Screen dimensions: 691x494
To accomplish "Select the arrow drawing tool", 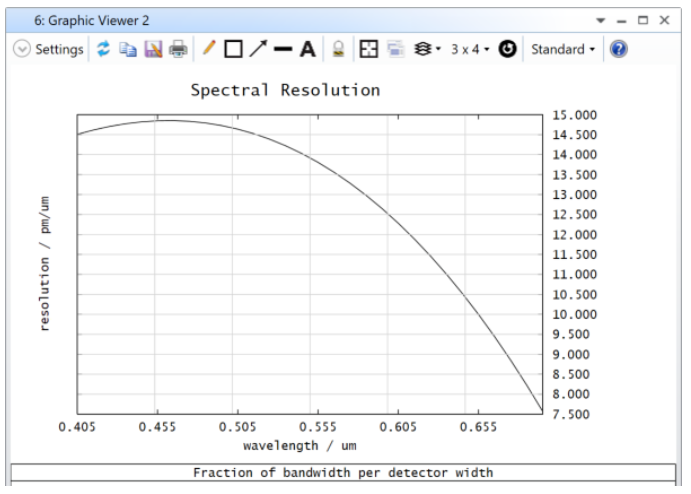I will [x=258, y=49].
